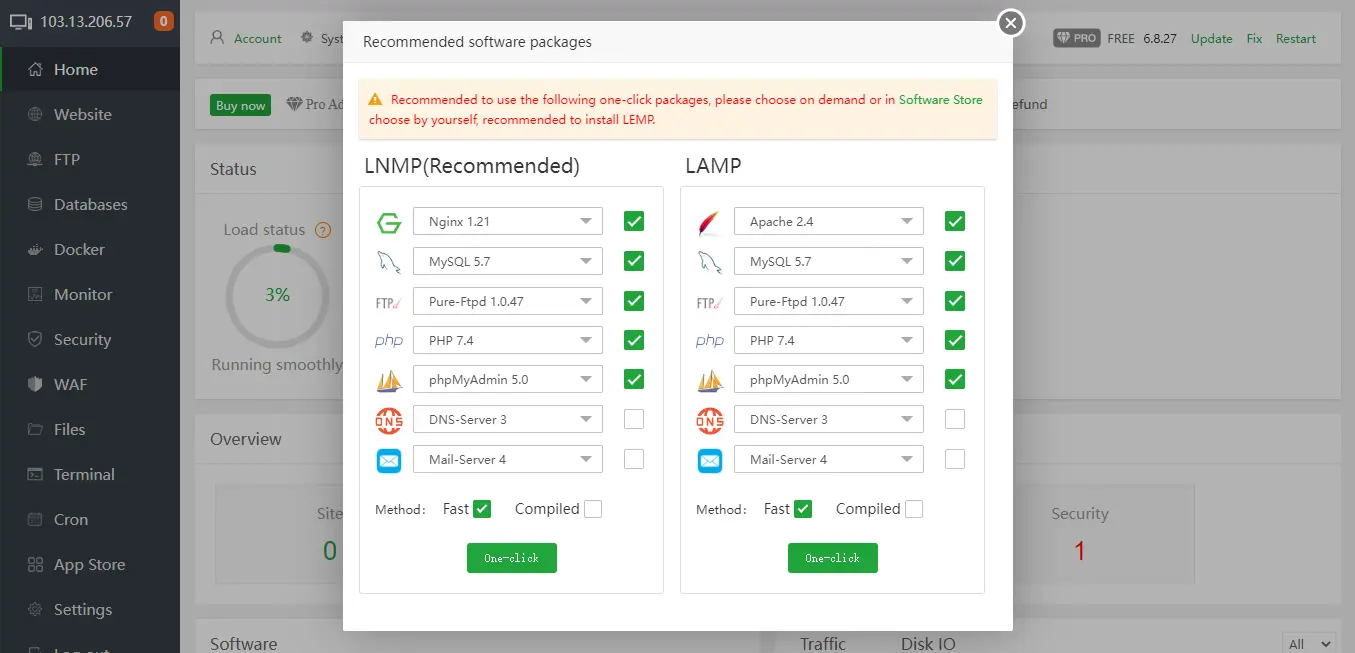Open the Apache 2.4 version dropdown
1355x653 pixels.
(829, 221)
